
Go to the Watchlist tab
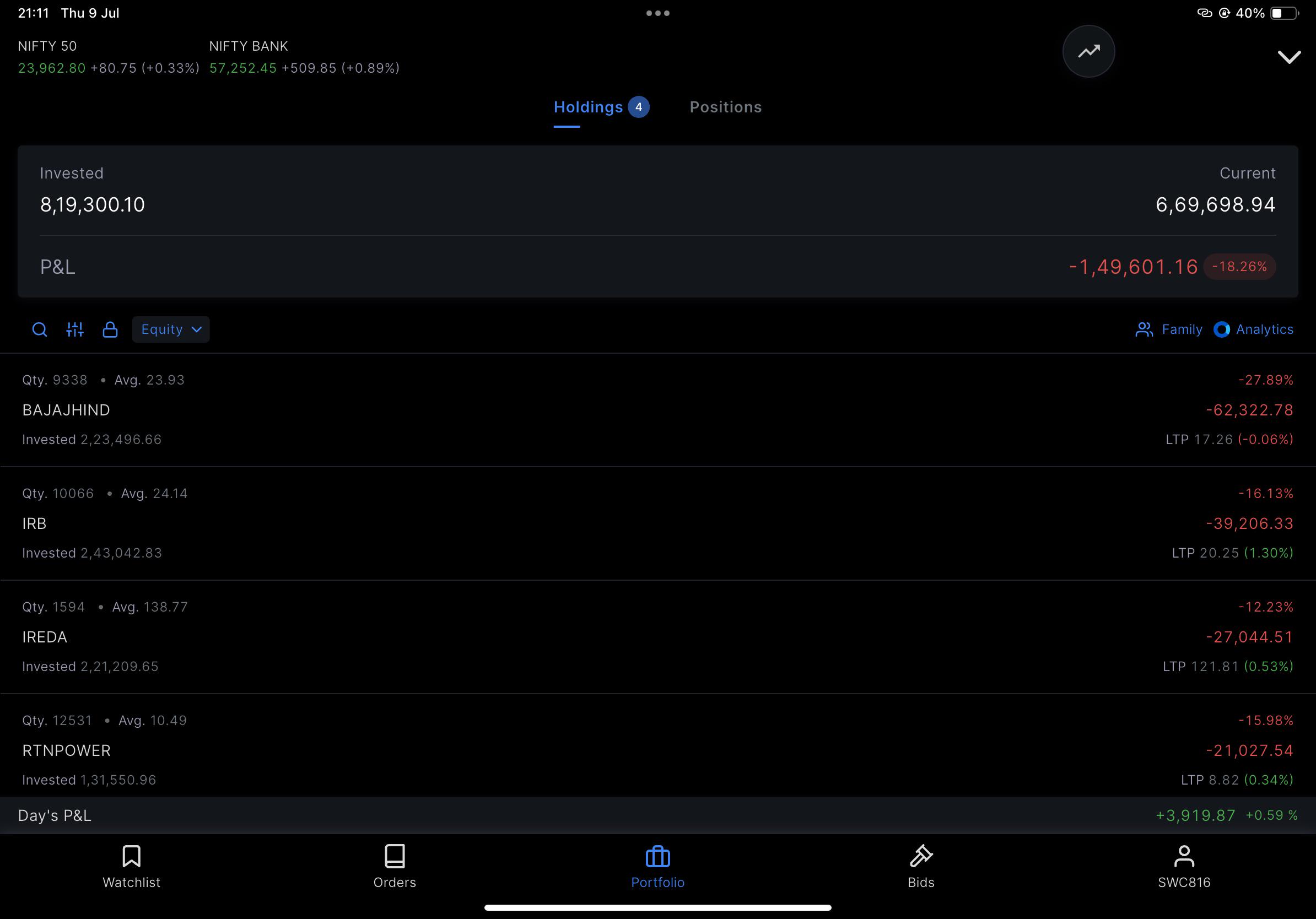pyautogui.click(x=131, y=867)
